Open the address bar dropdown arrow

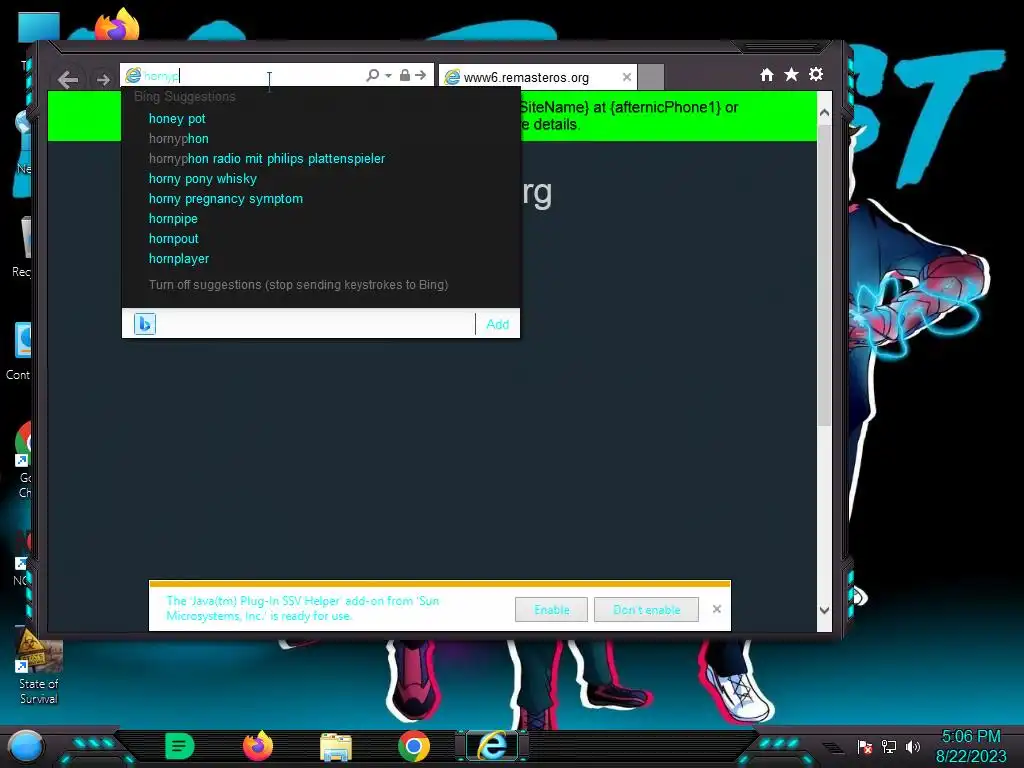pyautogui.click(x=388, y=76)
